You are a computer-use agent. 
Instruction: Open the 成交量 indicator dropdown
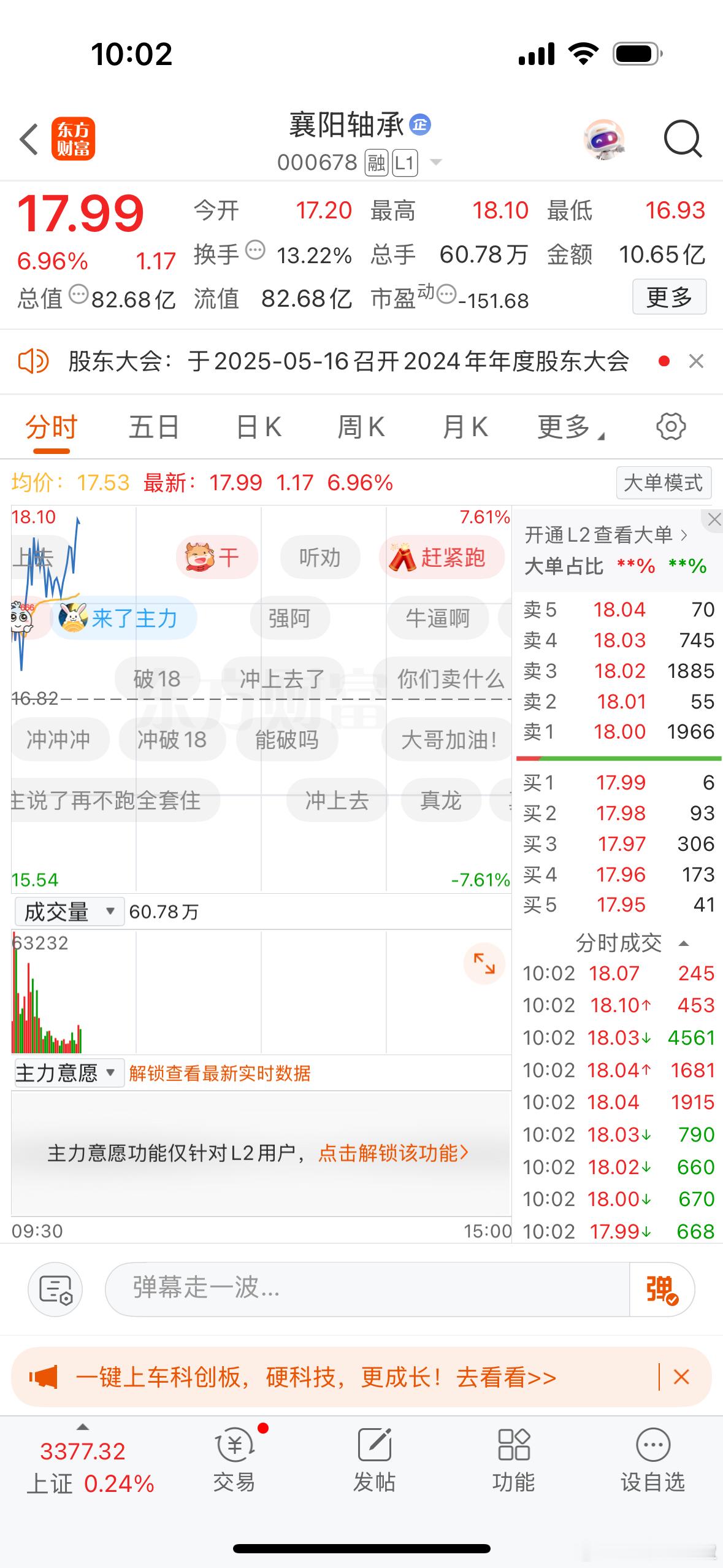(69, 912)
